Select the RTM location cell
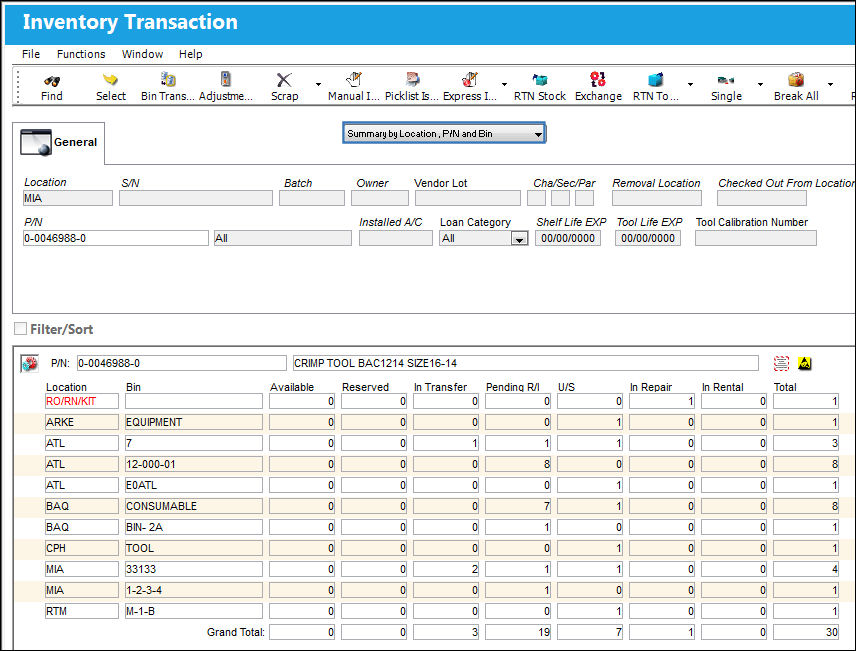 [81, 611]
